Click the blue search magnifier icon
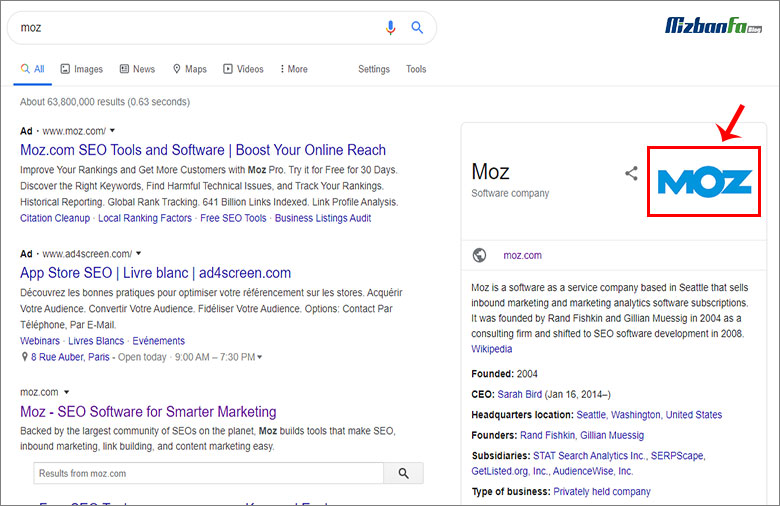 click(x=417, y=27)
